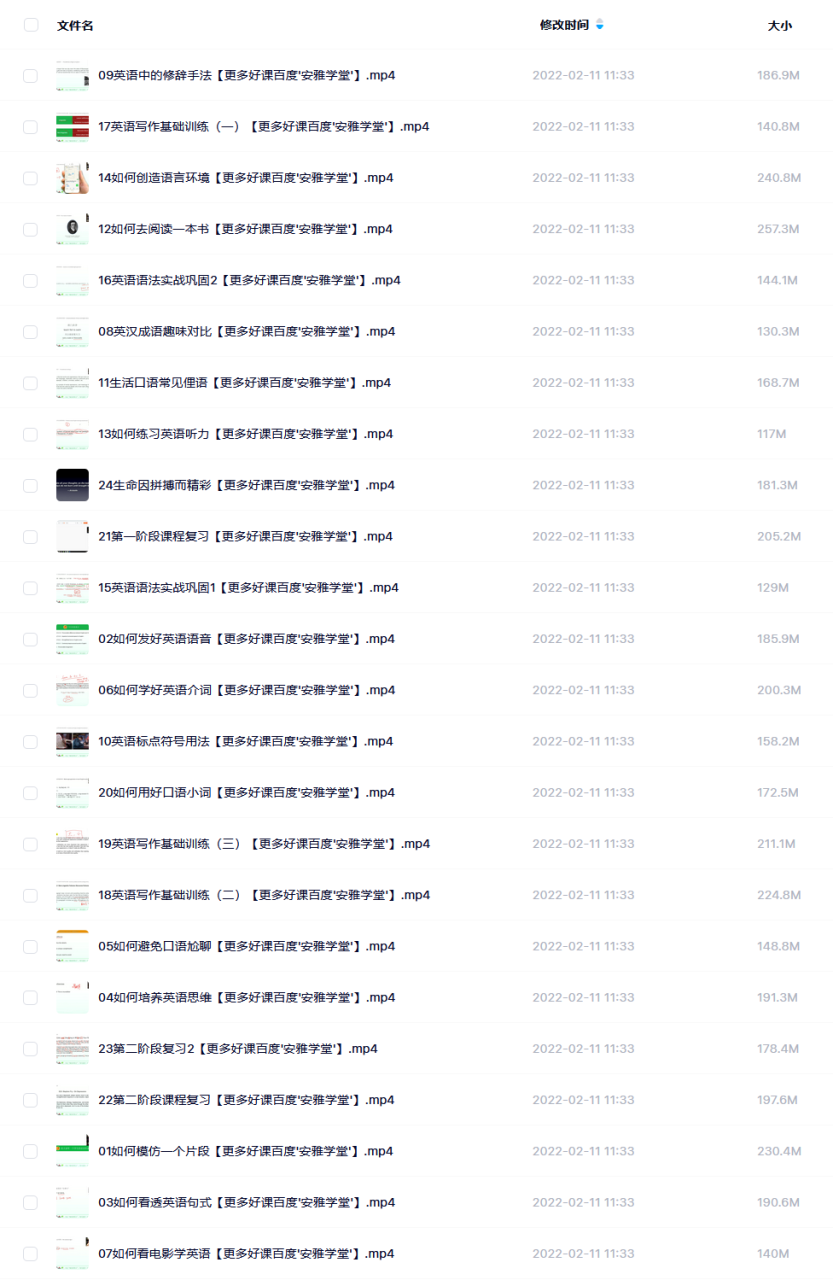Click the 修改时间 column header text
This screenshot has height=1280, width=833.
click(x=564, y=25)
